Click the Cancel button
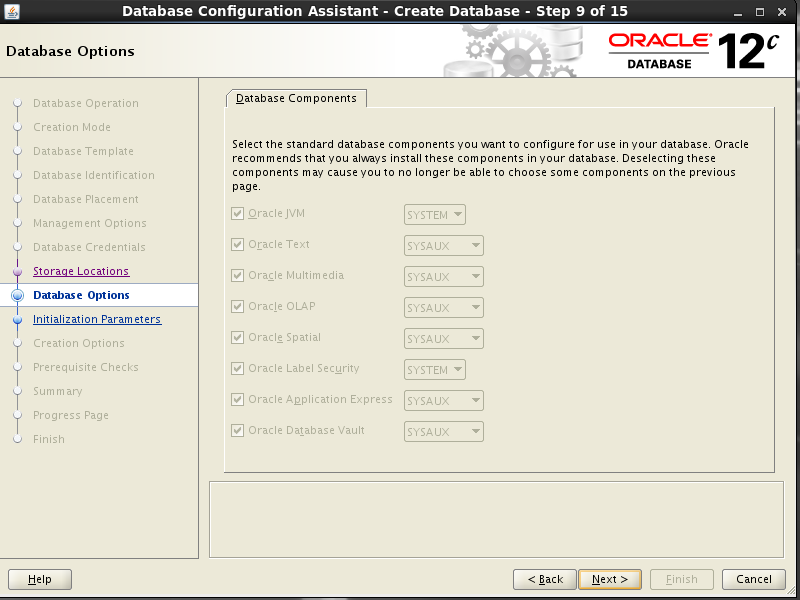 tap(754, 580)
